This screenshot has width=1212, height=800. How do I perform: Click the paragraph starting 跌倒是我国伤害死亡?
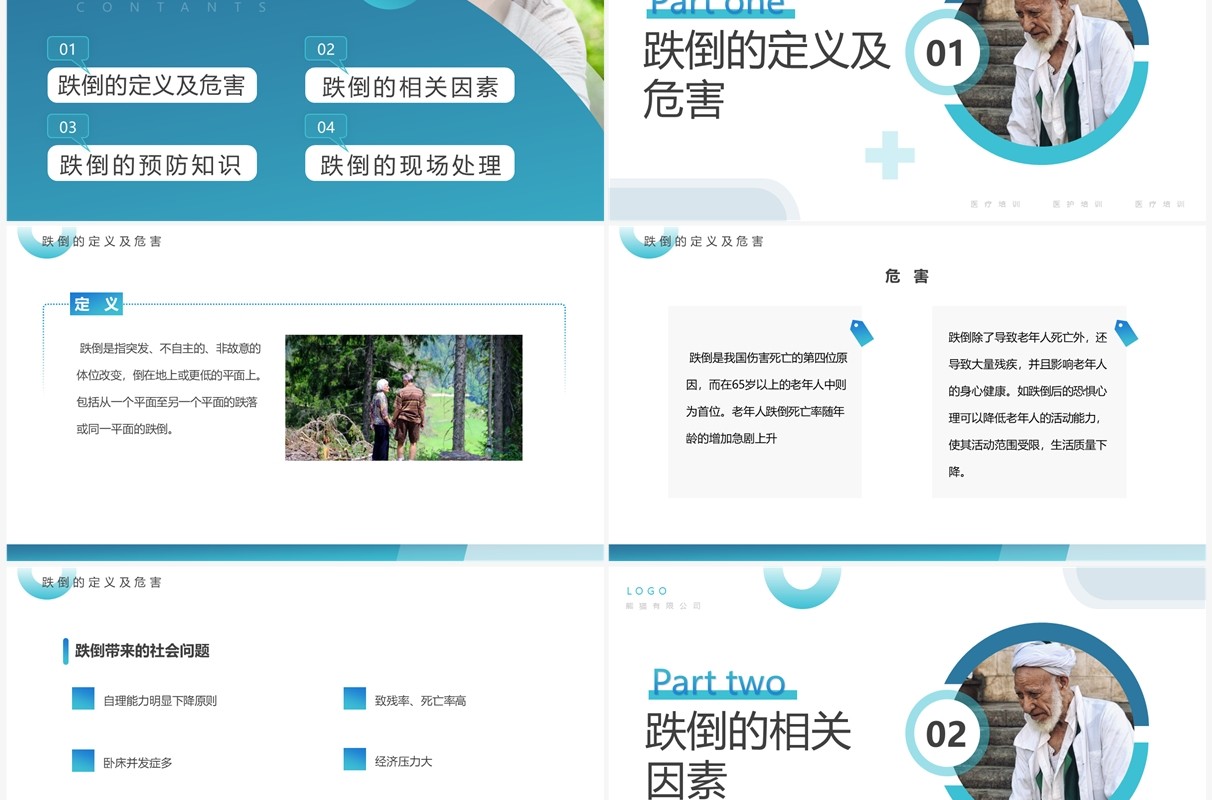pos(766,398)
